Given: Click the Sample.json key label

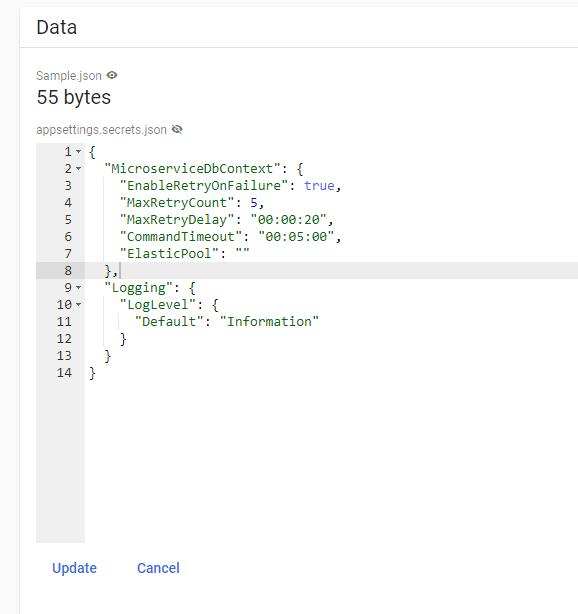Looking at the screenshot, I should pos(69,76).
